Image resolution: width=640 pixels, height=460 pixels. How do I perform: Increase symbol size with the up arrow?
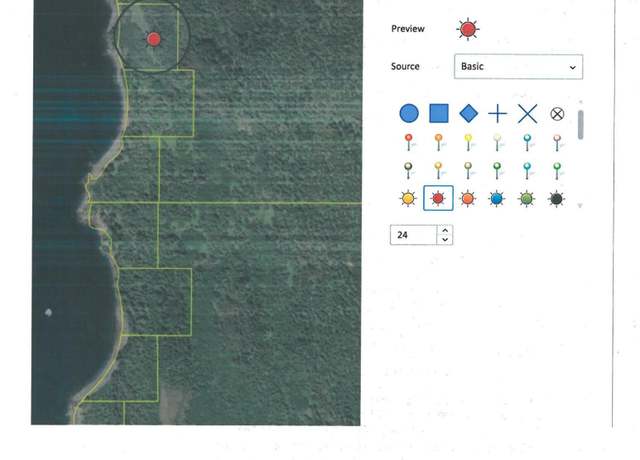[445, 231]
